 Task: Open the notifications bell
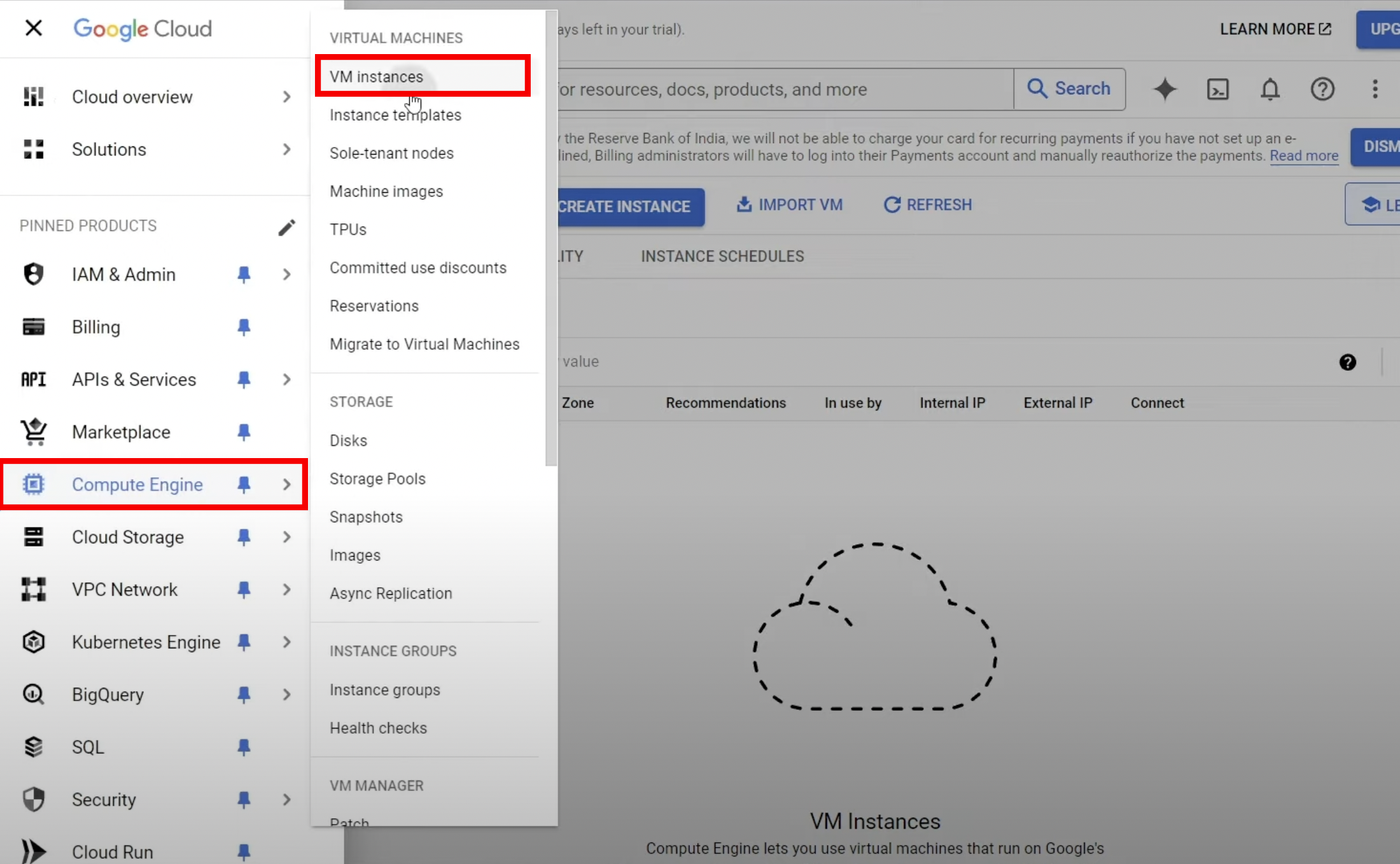[x=1270, y=89]
